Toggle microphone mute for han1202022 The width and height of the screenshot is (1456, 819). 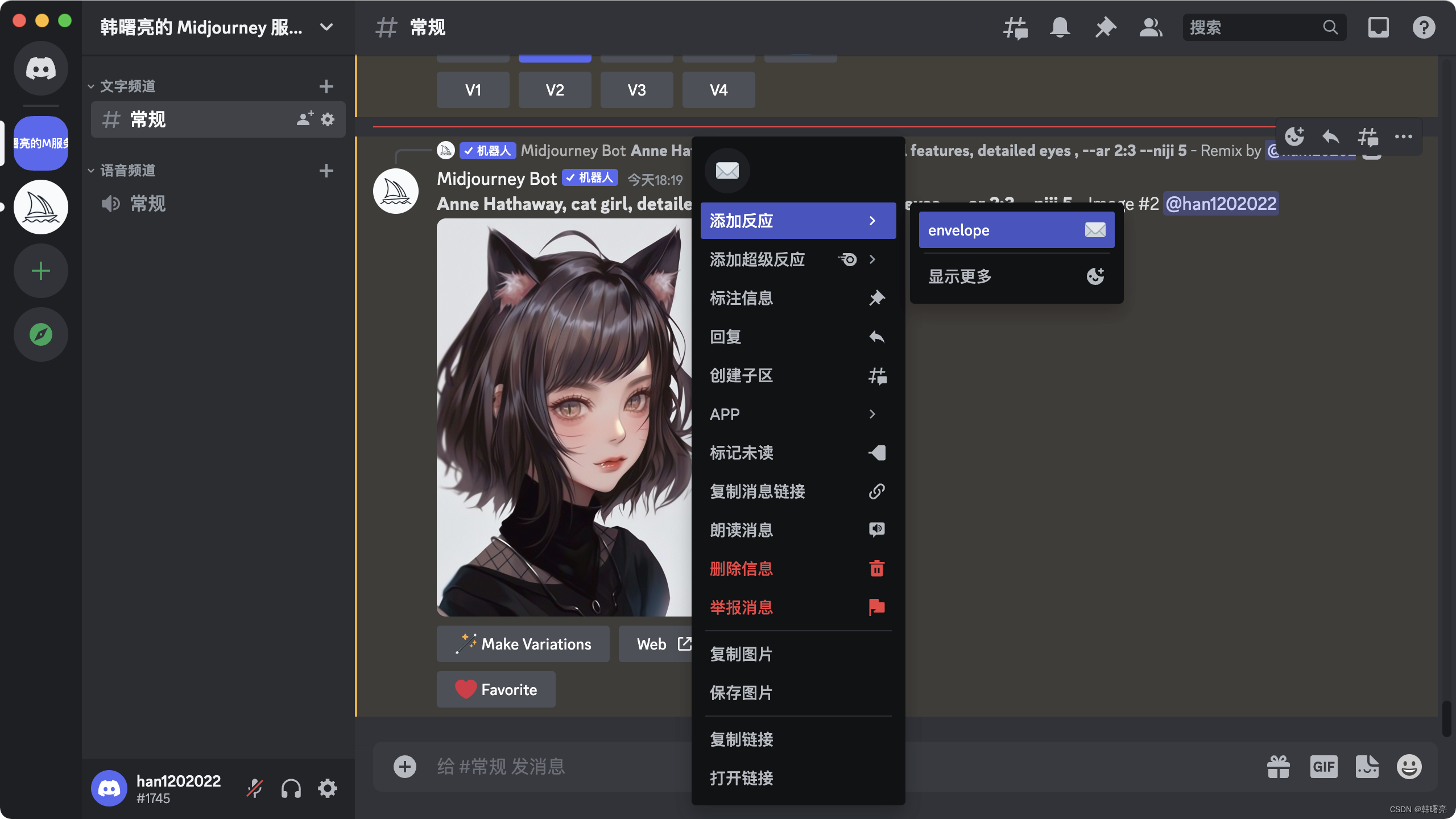pyautogui.click(x=254, y=788)
